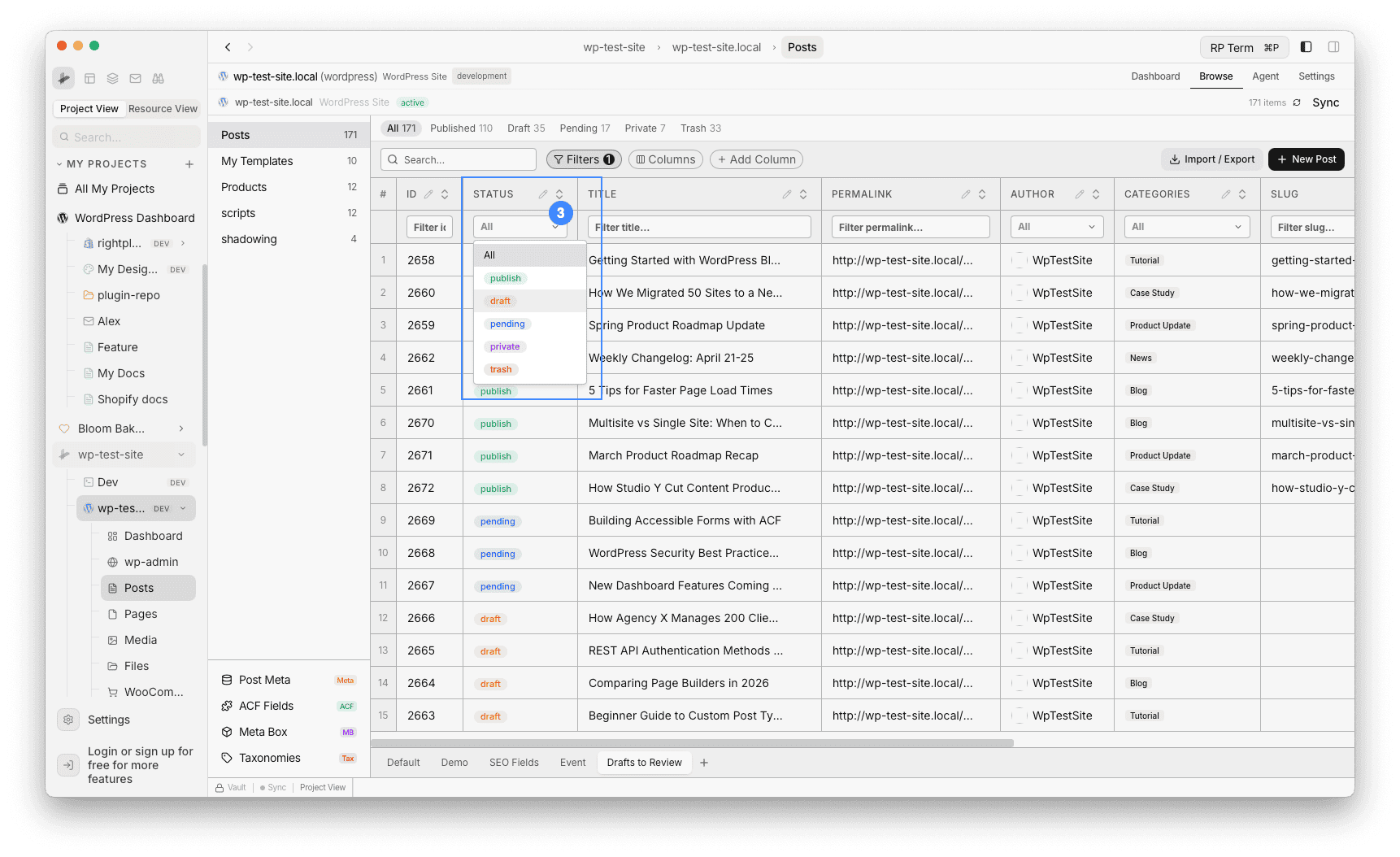Screen dimensions: 1400x857
Task: Sort the ID column
Action: coord(445,194)
